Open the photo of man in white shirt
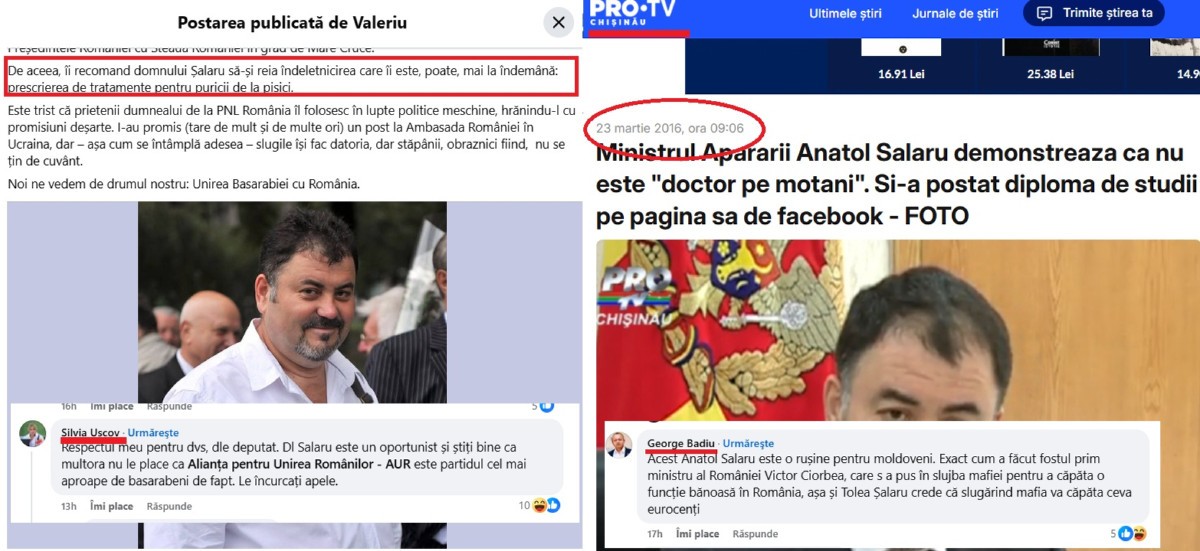This screenshot has width=1200, height=551. click(293, 302)
